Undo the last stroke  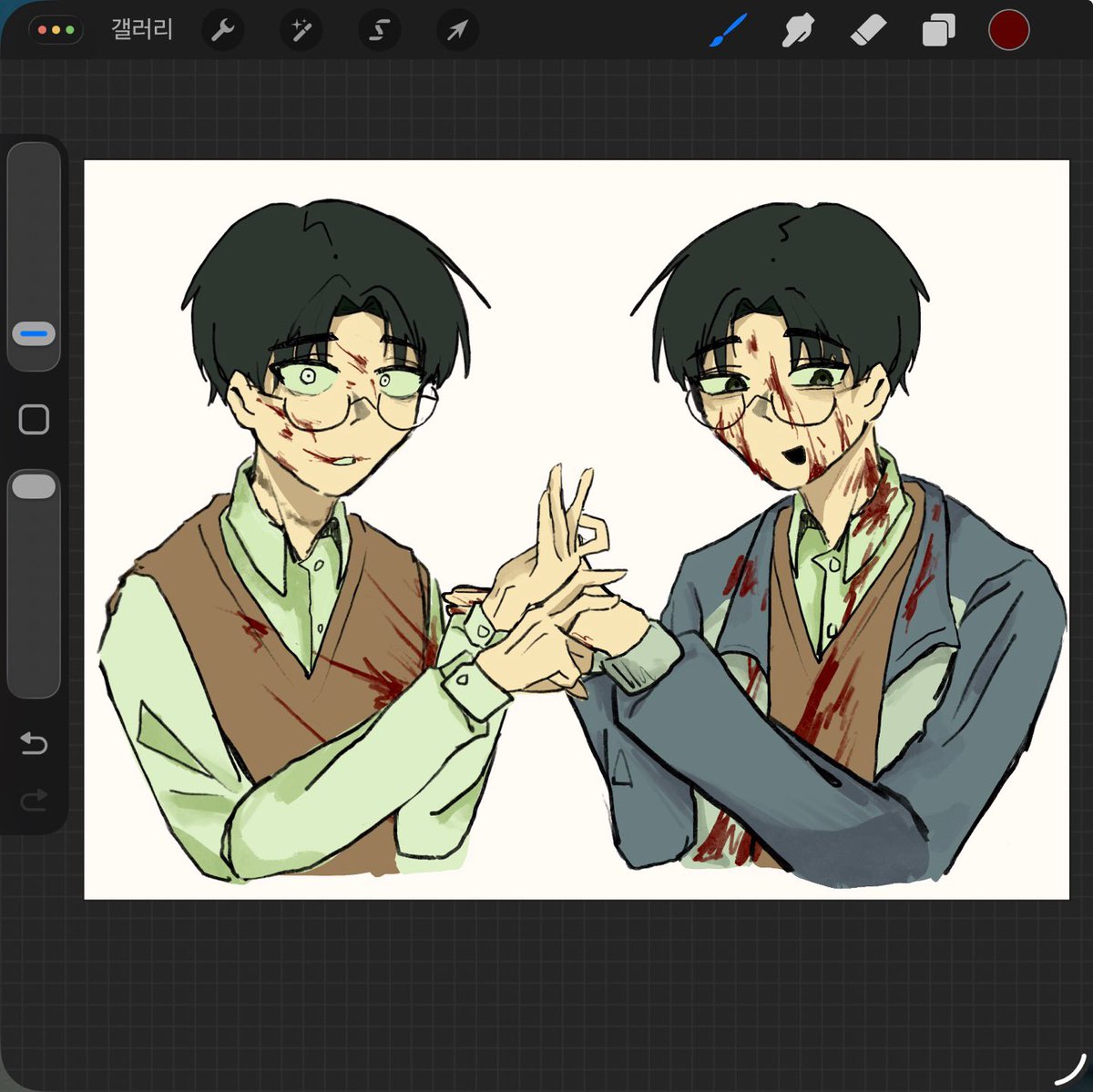click(x=34, y=744)
